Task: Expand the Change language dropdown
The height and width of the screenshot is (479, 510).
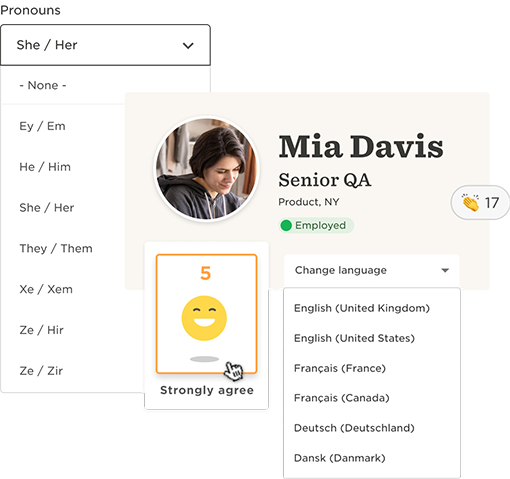Action: pos(372,270)
